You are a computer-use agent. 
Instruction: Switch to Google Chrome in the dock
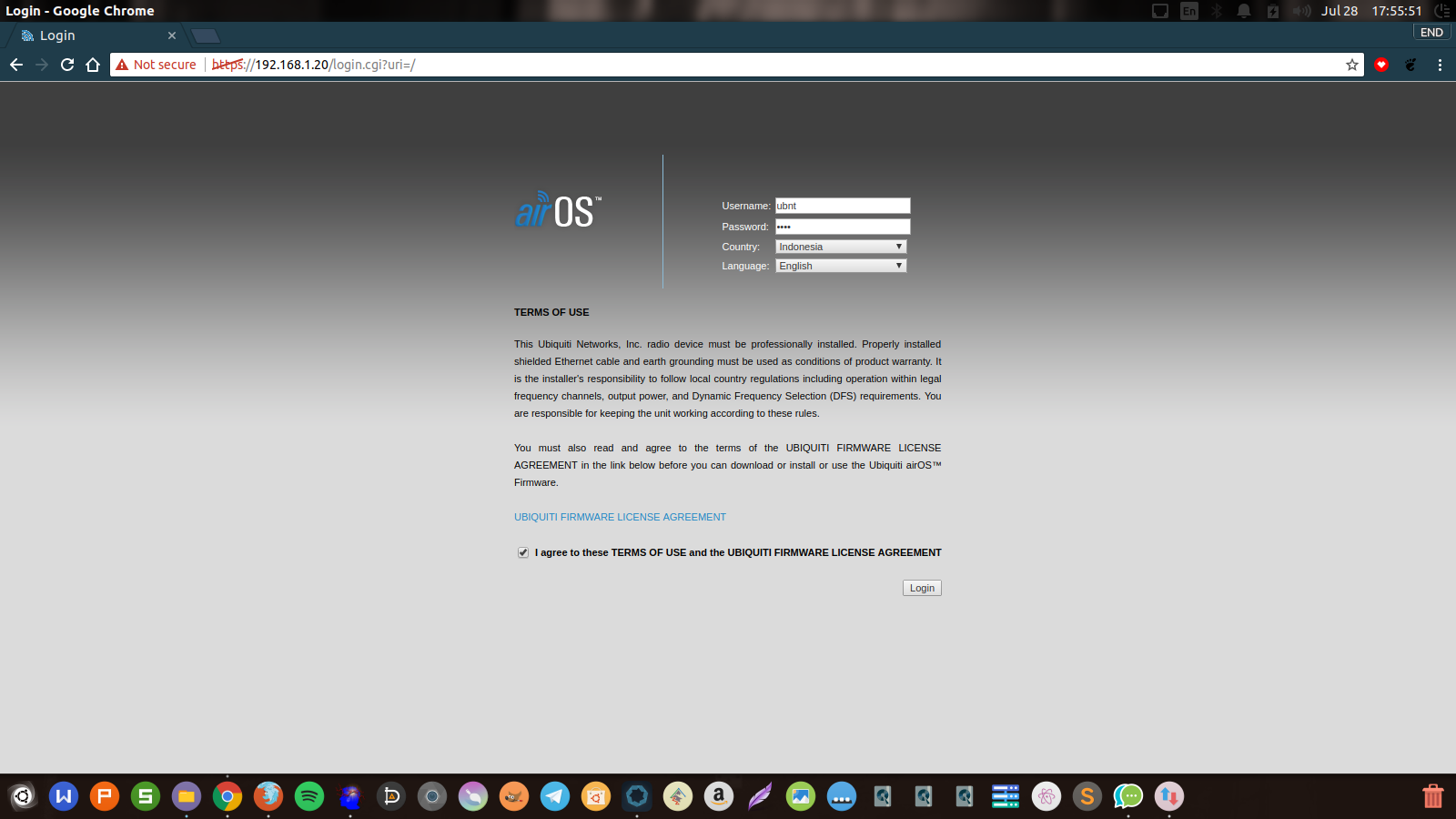(227, 796)
